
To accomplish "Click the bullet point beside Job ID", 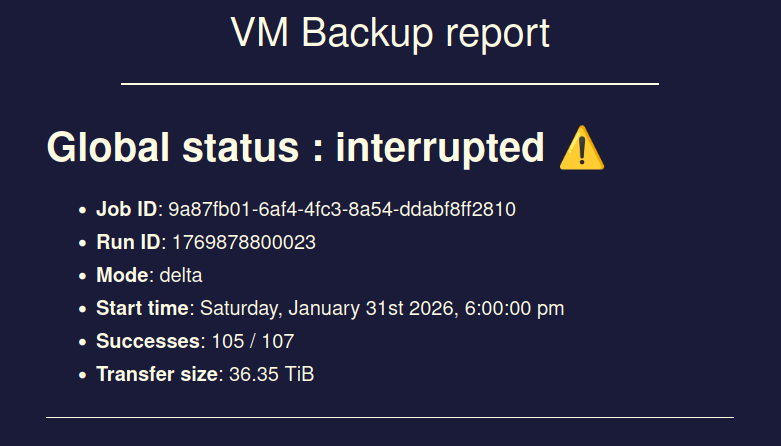I will click(82, 210).
